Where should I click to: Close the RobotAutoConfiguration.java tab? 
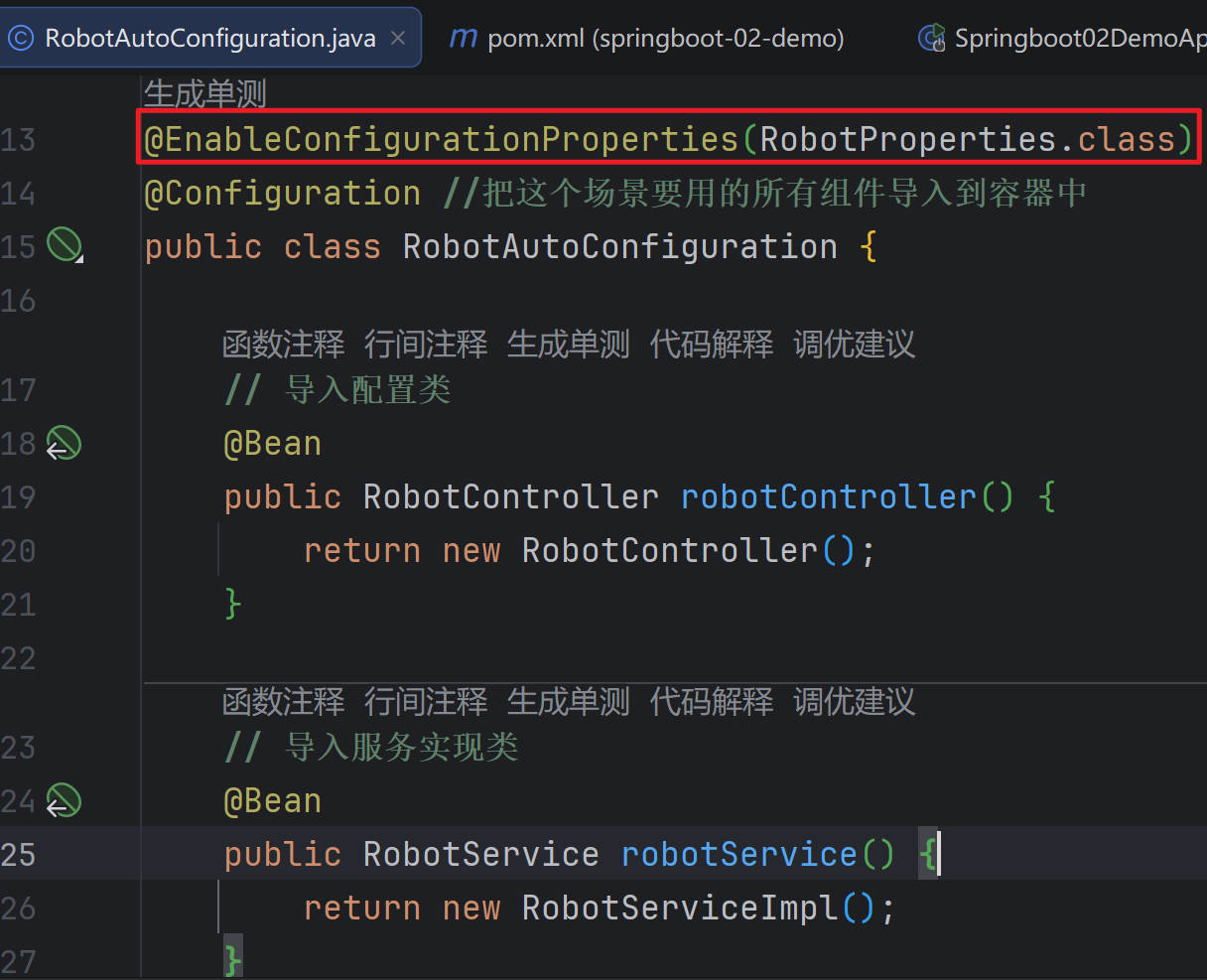(x=398, y=38)
